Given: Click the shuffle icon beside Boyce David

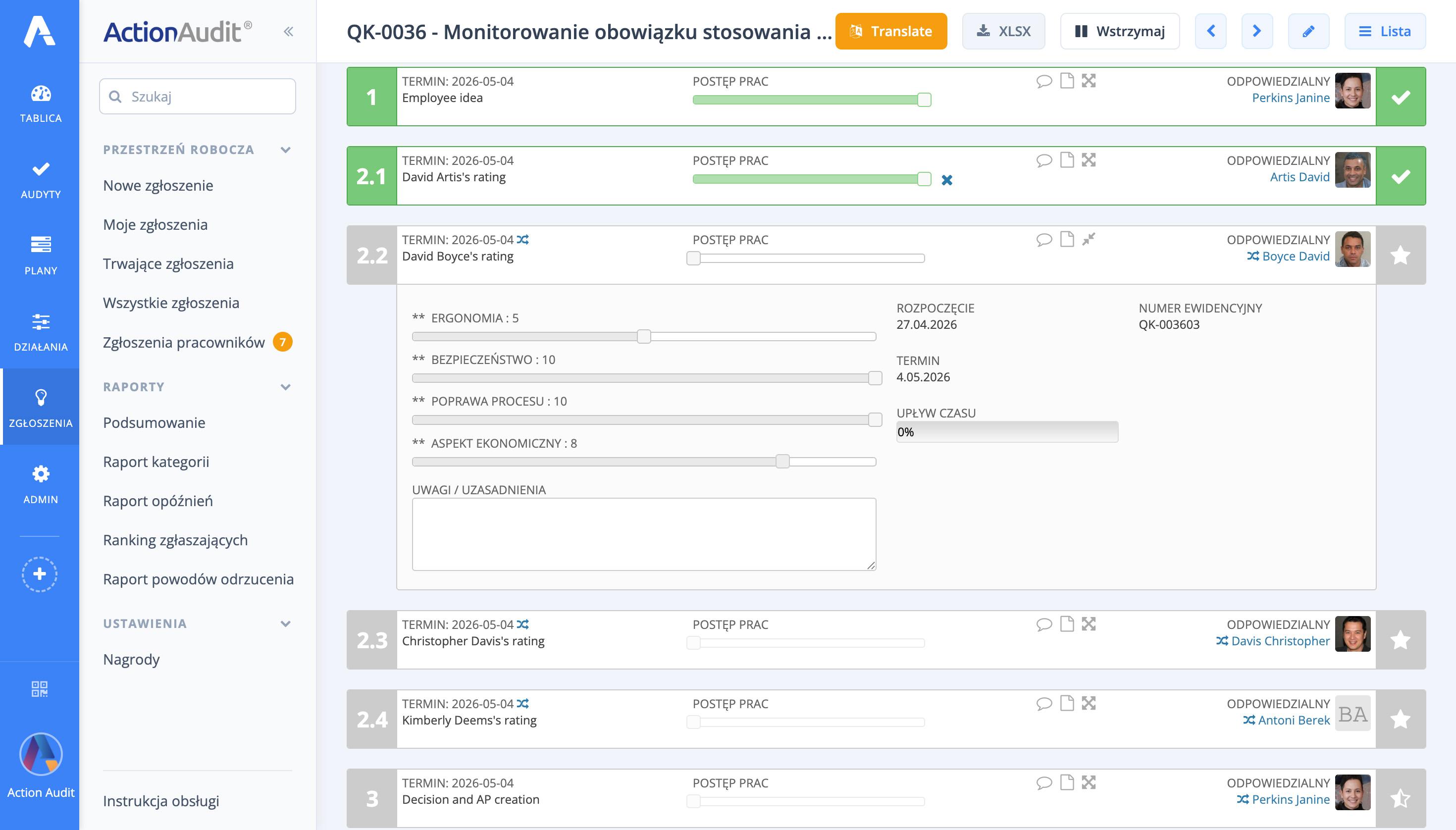Looking at the screenshot, I should [x=1252, y=256].
